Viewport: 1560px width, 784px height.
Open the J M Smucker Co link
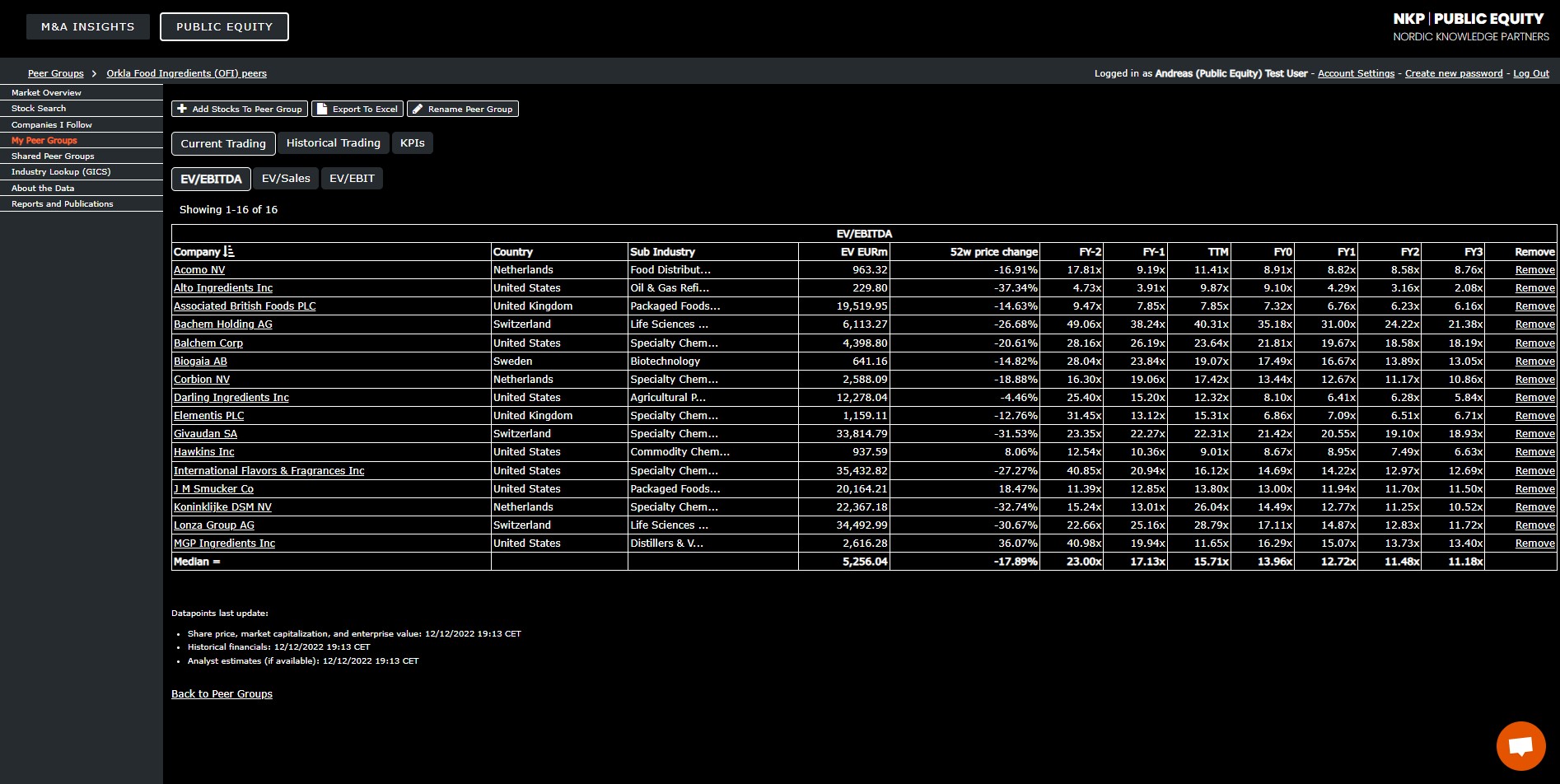coord(213,489)
